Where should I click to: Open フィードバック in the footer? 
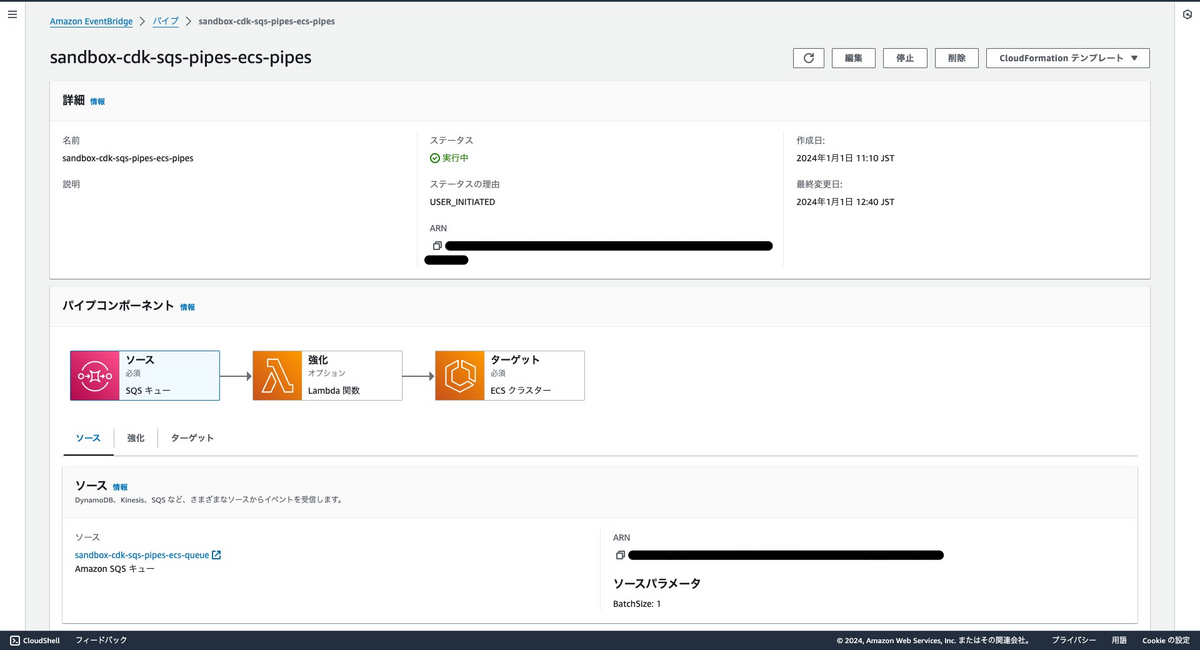[x=101, y=640]
